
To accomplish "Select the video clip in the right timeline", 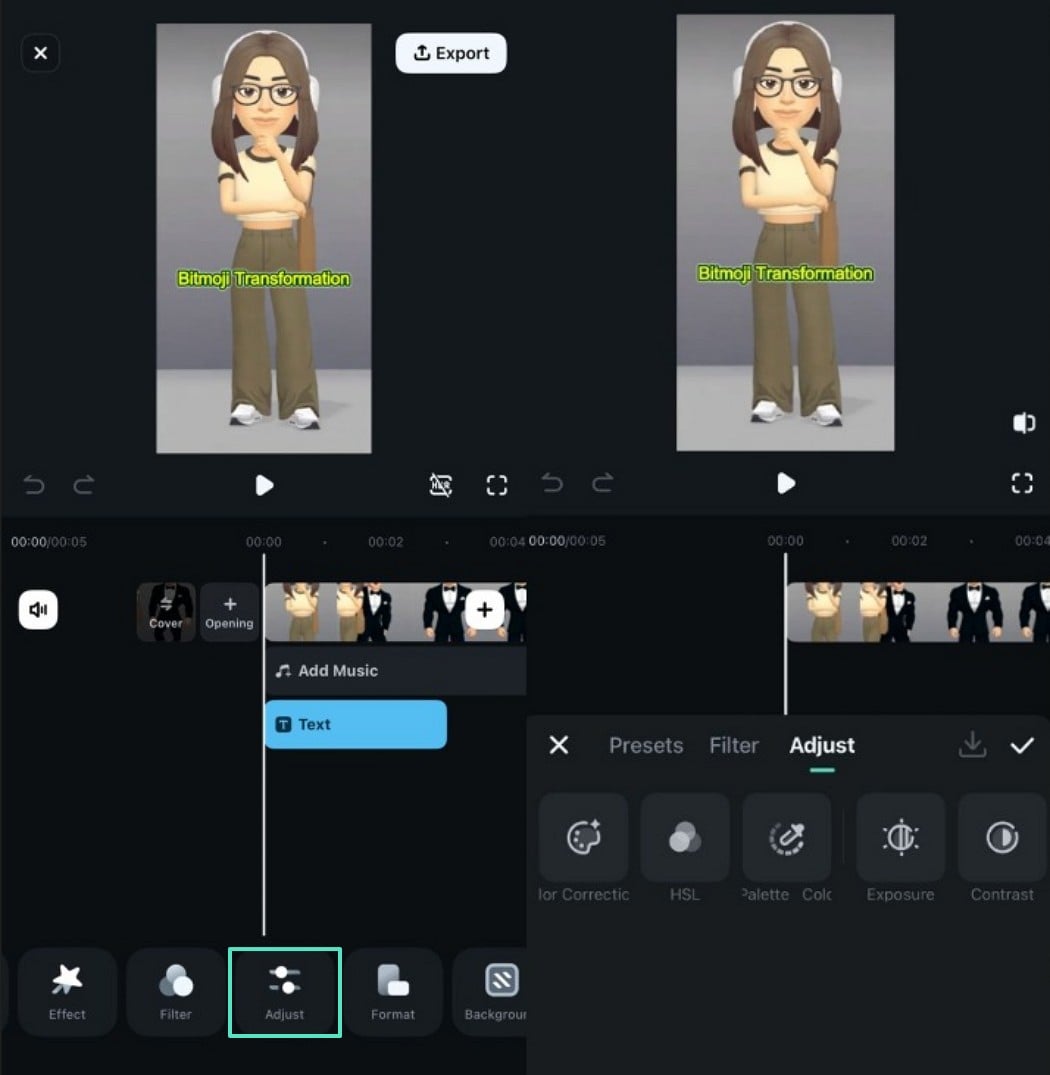I will coord(918,612).
